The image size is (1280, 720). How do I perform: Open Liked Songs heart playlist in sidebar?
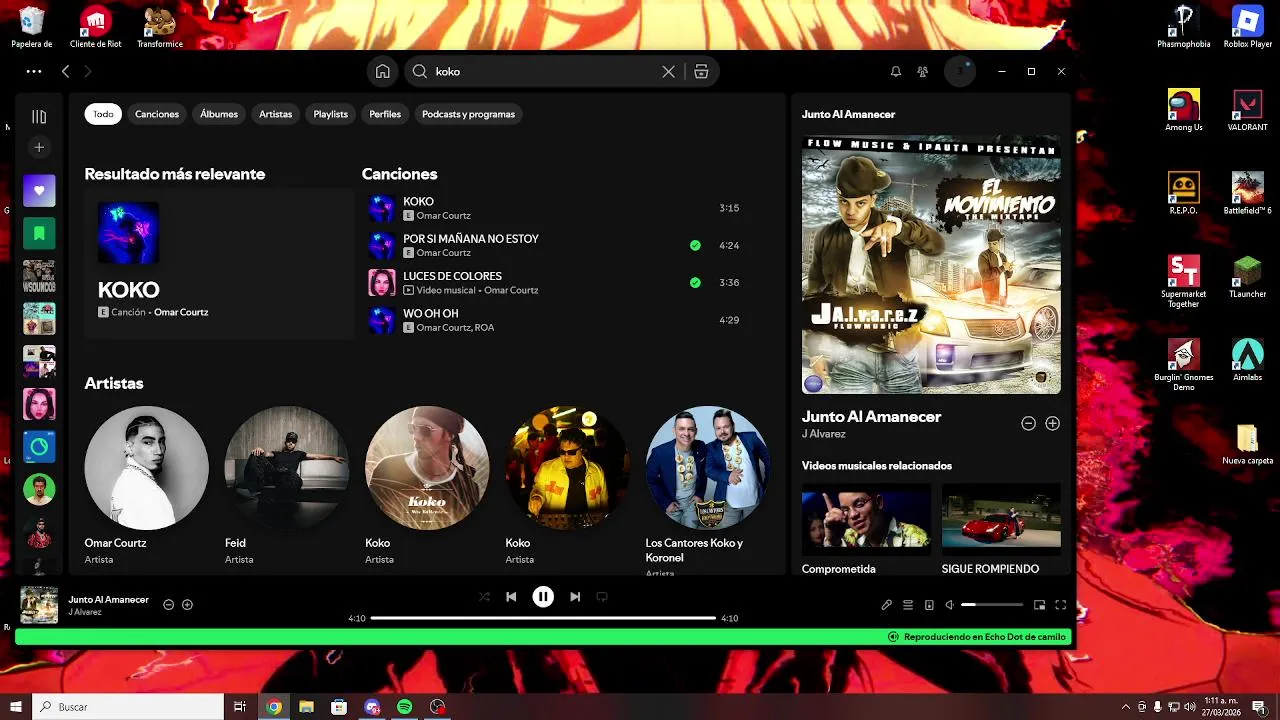tap(39, 190)
